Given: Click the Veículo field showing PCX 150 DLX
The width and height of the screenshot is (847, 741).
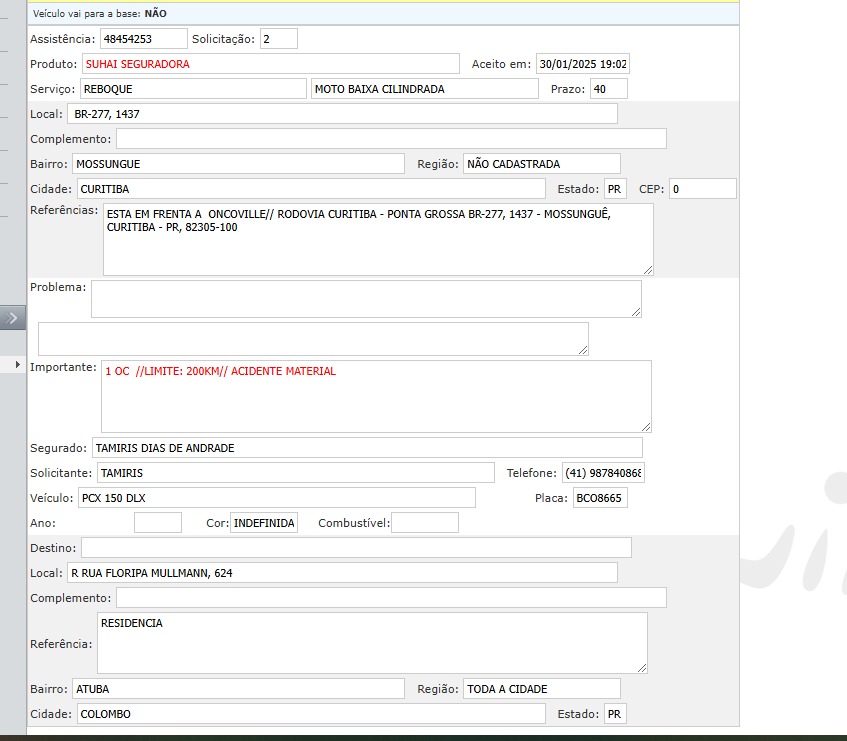Looking at the screenshot, I should [276, 498].
